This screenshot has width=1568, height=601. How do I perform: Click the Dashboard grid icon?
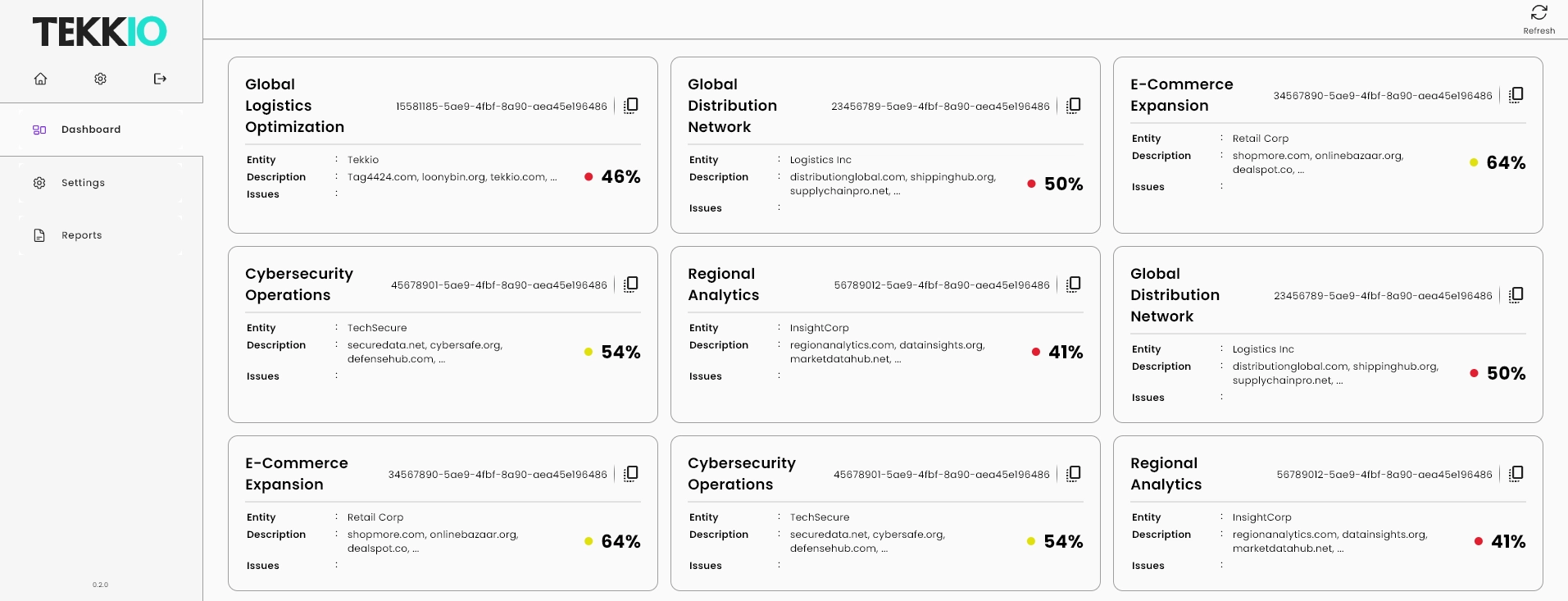pyautogui.click(x=39, y=130)
